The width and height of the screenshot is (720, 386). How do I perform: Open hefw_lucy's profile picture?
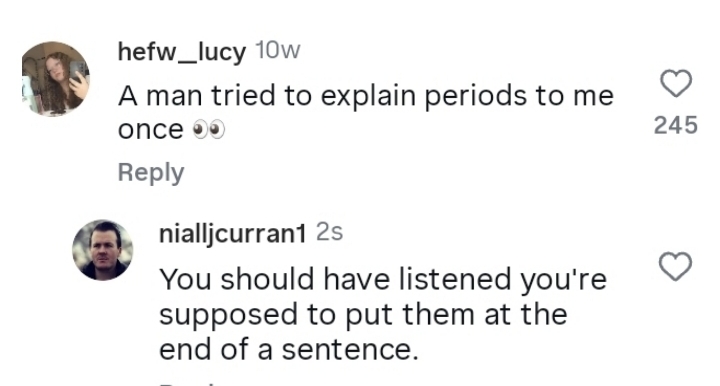(x=56, y=78)
